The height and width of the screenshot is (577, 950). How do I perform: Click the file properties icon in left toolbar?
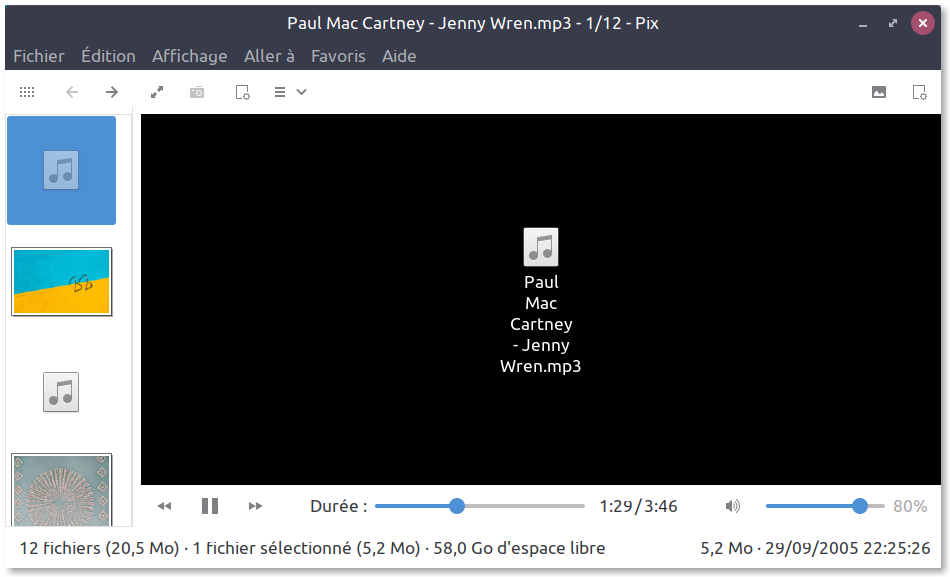242,92
